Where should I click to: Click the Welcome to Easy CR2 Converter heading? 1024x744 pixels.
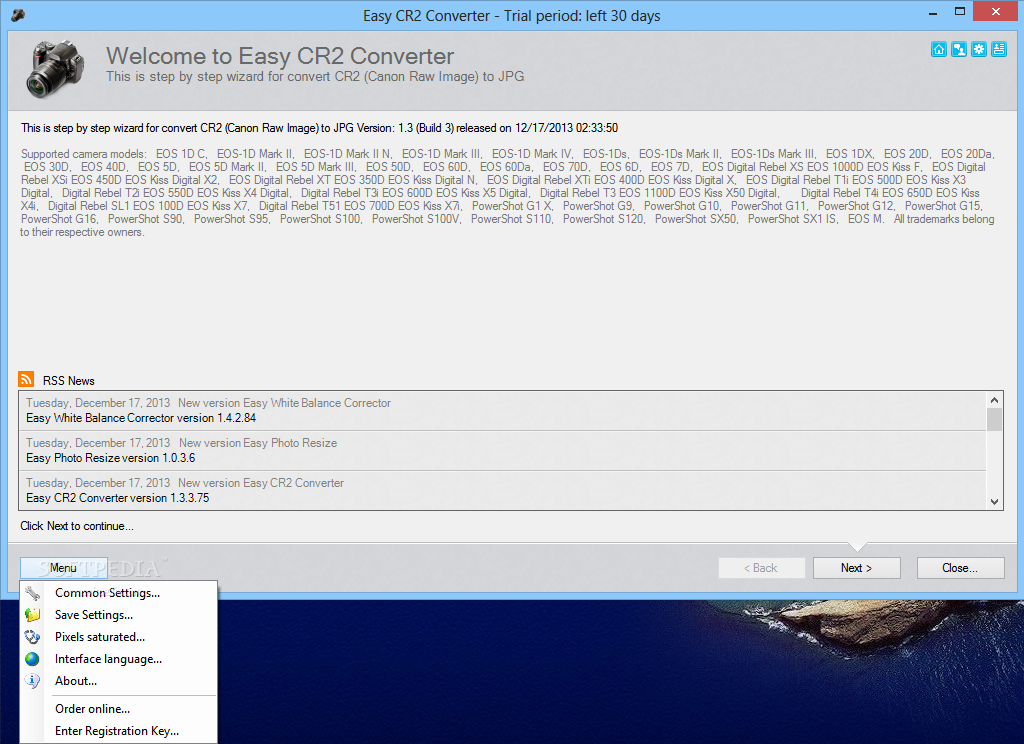click(x=280, y=56)
